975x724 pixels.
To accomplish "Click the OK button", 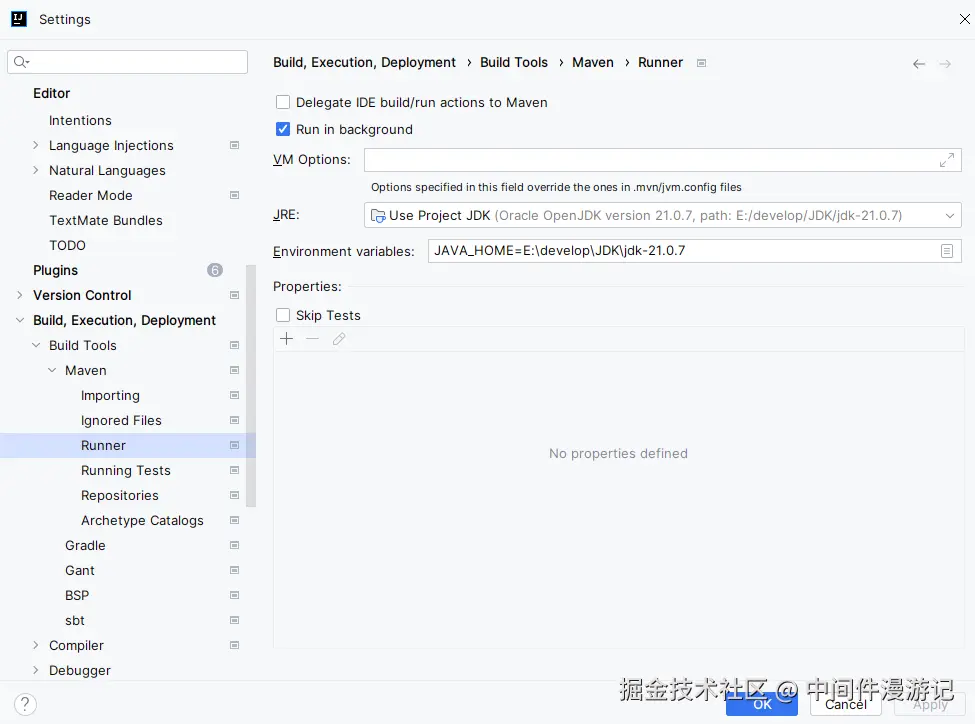I will [x=762, y=705].
